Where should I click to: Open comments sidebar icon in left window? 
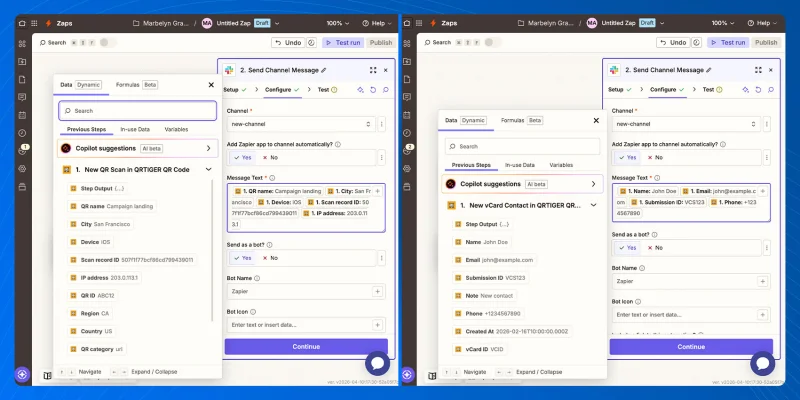[x=22, y=97]
